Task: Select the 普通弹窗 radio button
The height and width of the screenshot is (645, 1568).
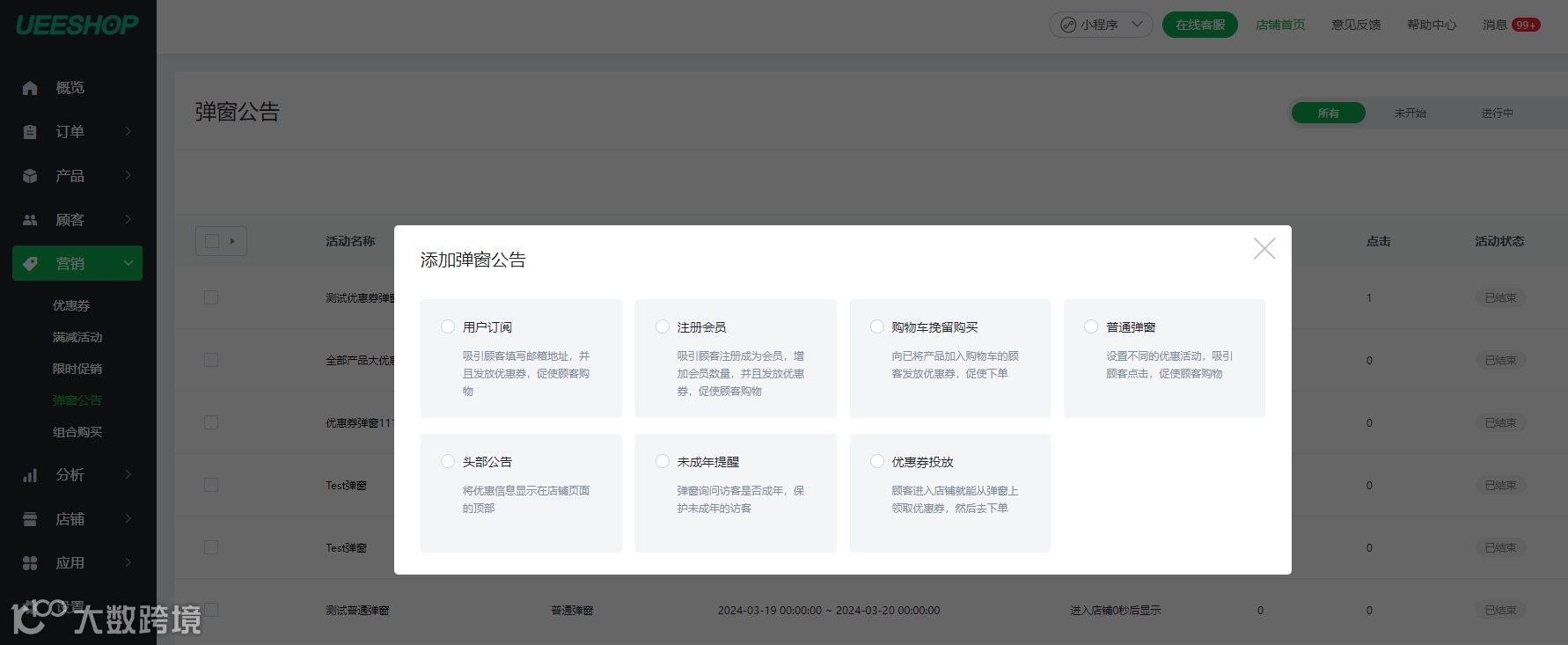Action: (1091, 326)
